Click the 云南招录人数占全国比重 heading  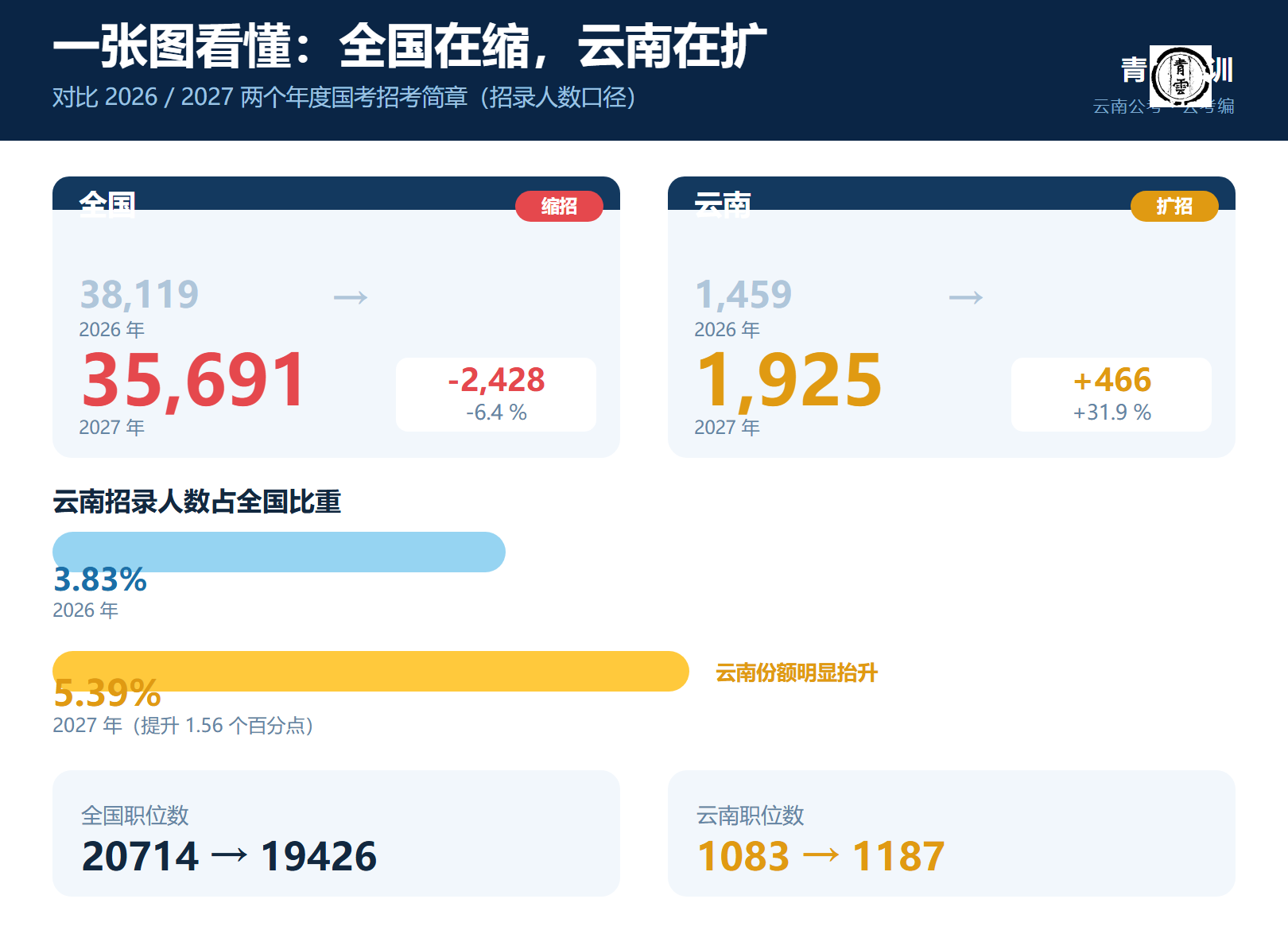(196, 502)
